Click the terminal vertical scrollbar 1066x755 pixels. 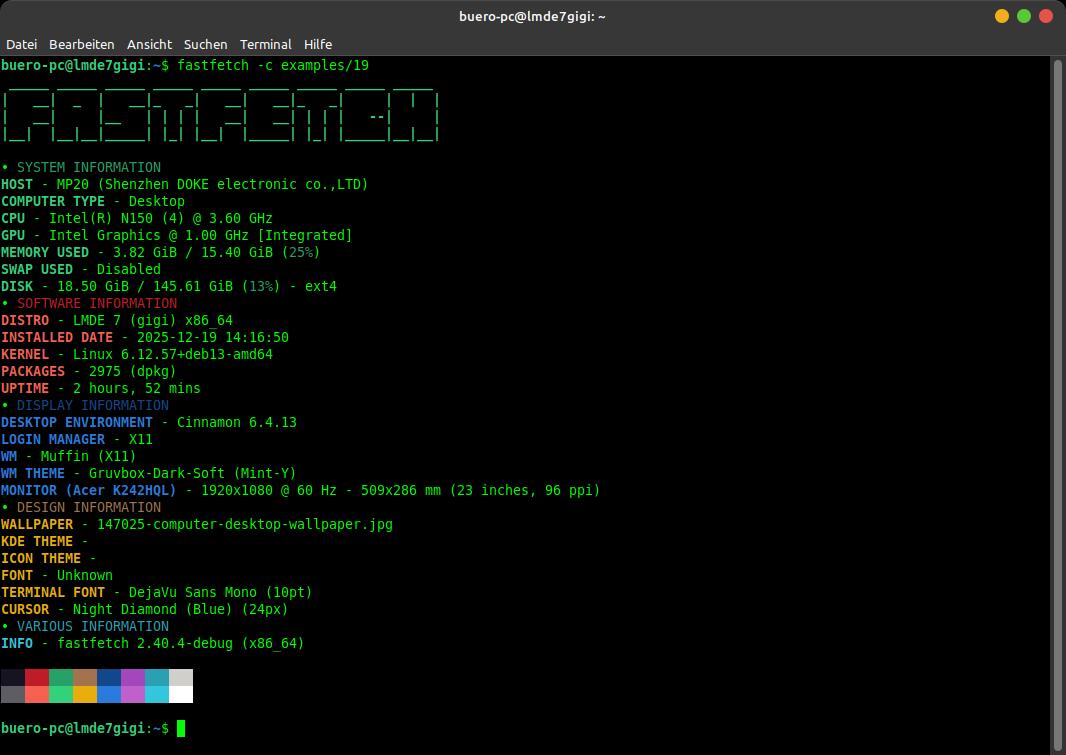(x=1057, y=404)
